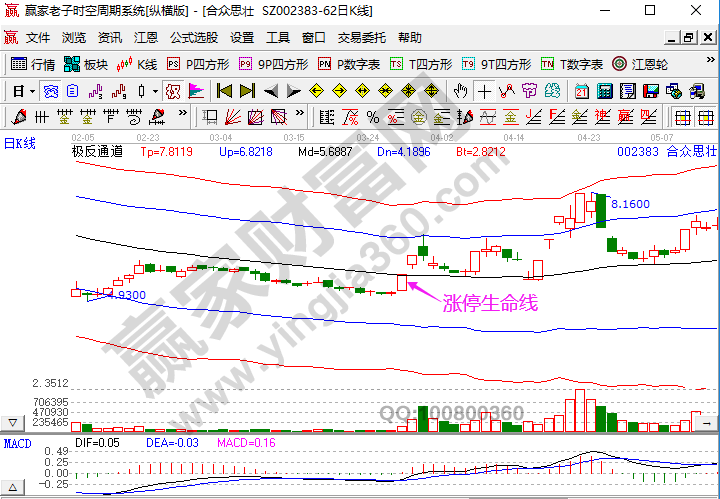Click the save floppy disk icon

(651, 91)
